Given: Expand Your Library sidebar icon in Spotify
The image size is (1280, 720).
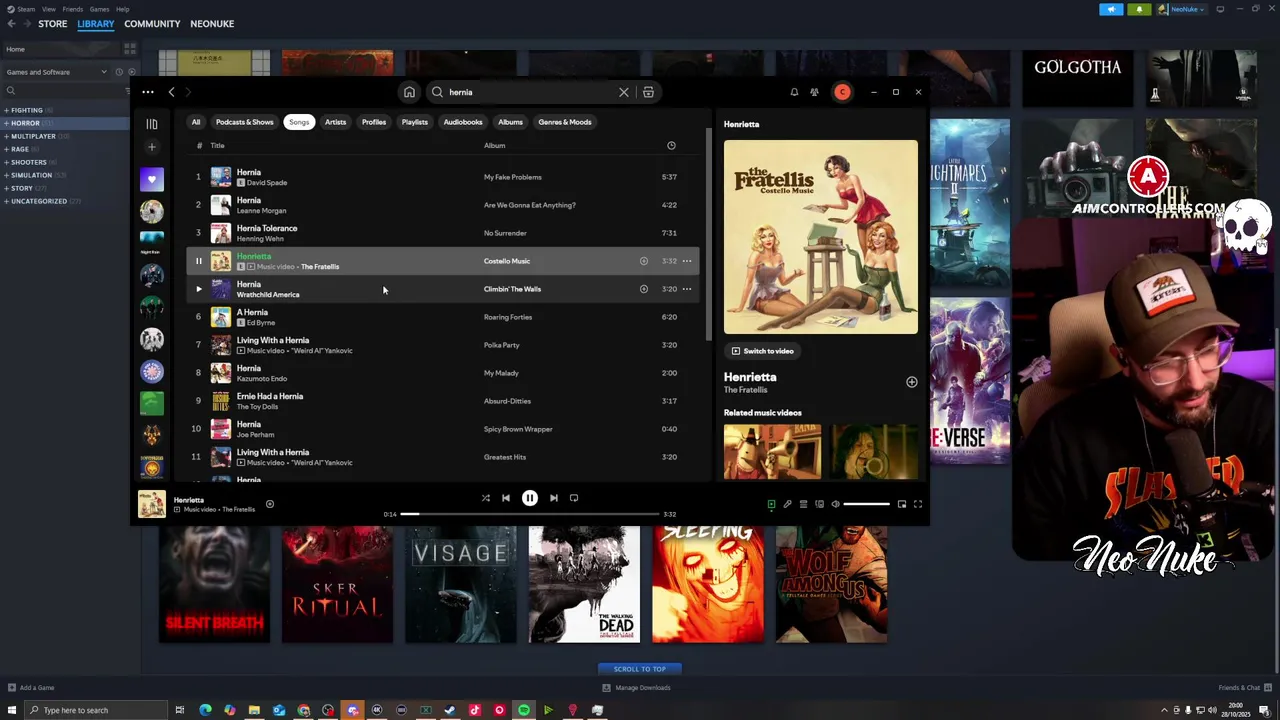Looking at the screenshot, I should (x=152, y=124).
